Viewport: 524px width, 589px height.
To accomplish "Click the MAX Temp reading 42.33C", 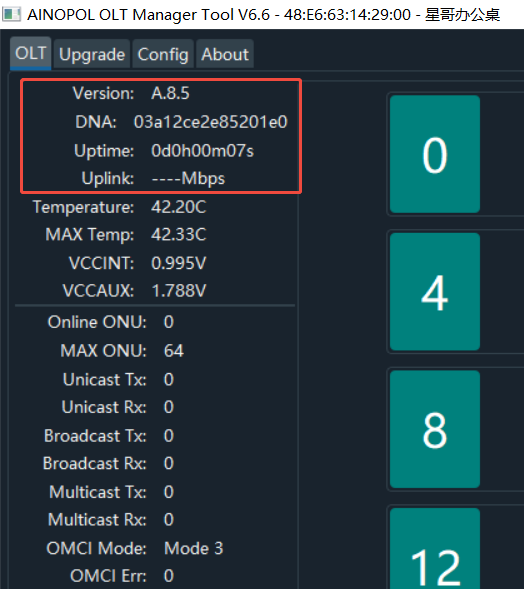I will click(179, 234).
